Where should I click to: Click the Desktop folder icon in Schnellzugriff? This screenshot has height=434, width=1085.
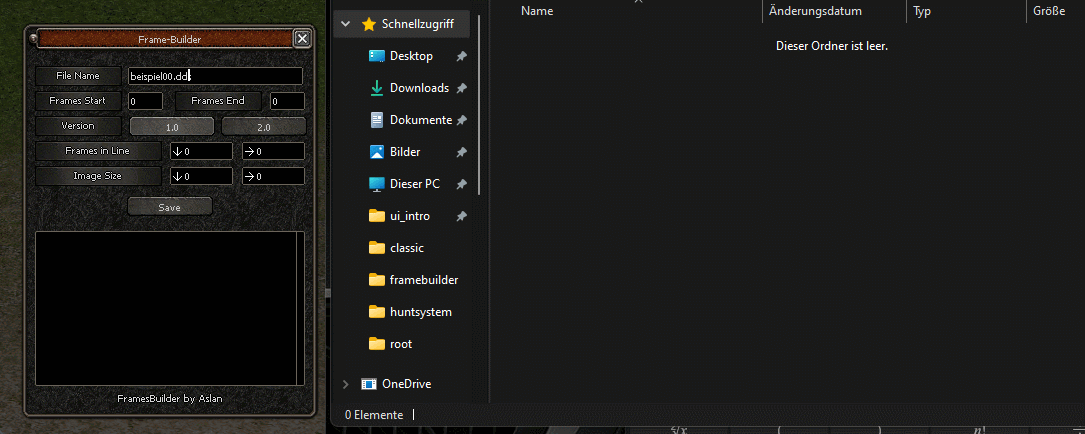(377, 56)
